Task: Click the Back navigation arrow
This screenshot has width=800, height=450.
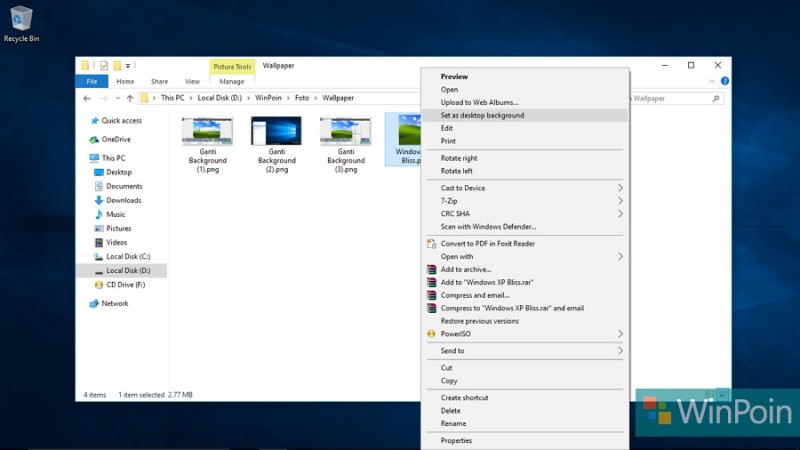Action: coord(87,98)
